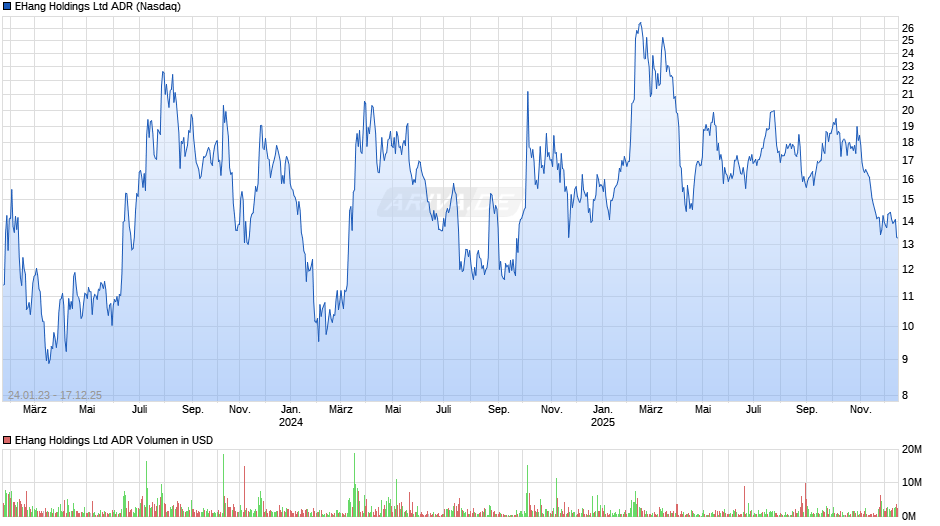Click price axis value 26

point(908,28)
